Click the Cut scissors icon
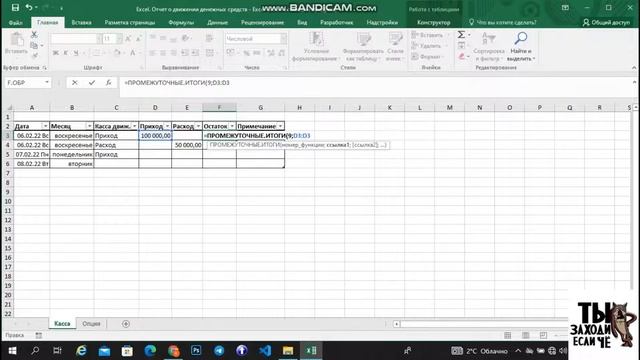640x360 pixels. (x=34, y=35)
